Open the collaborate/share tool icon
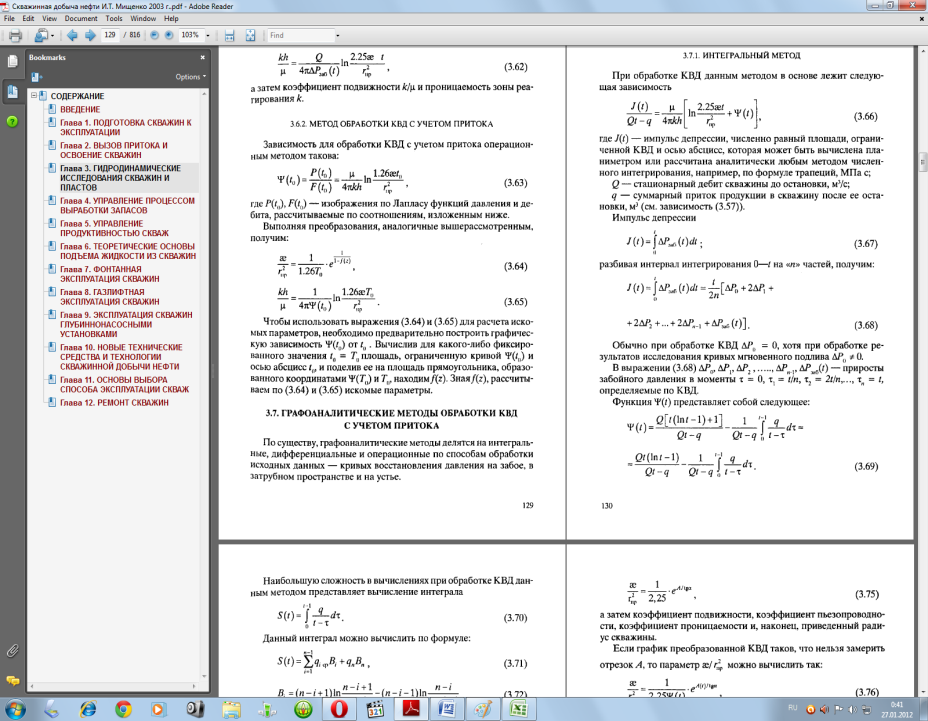Image resolution: width=928 pixels, height=721 pixels. [x=41, y=36]
